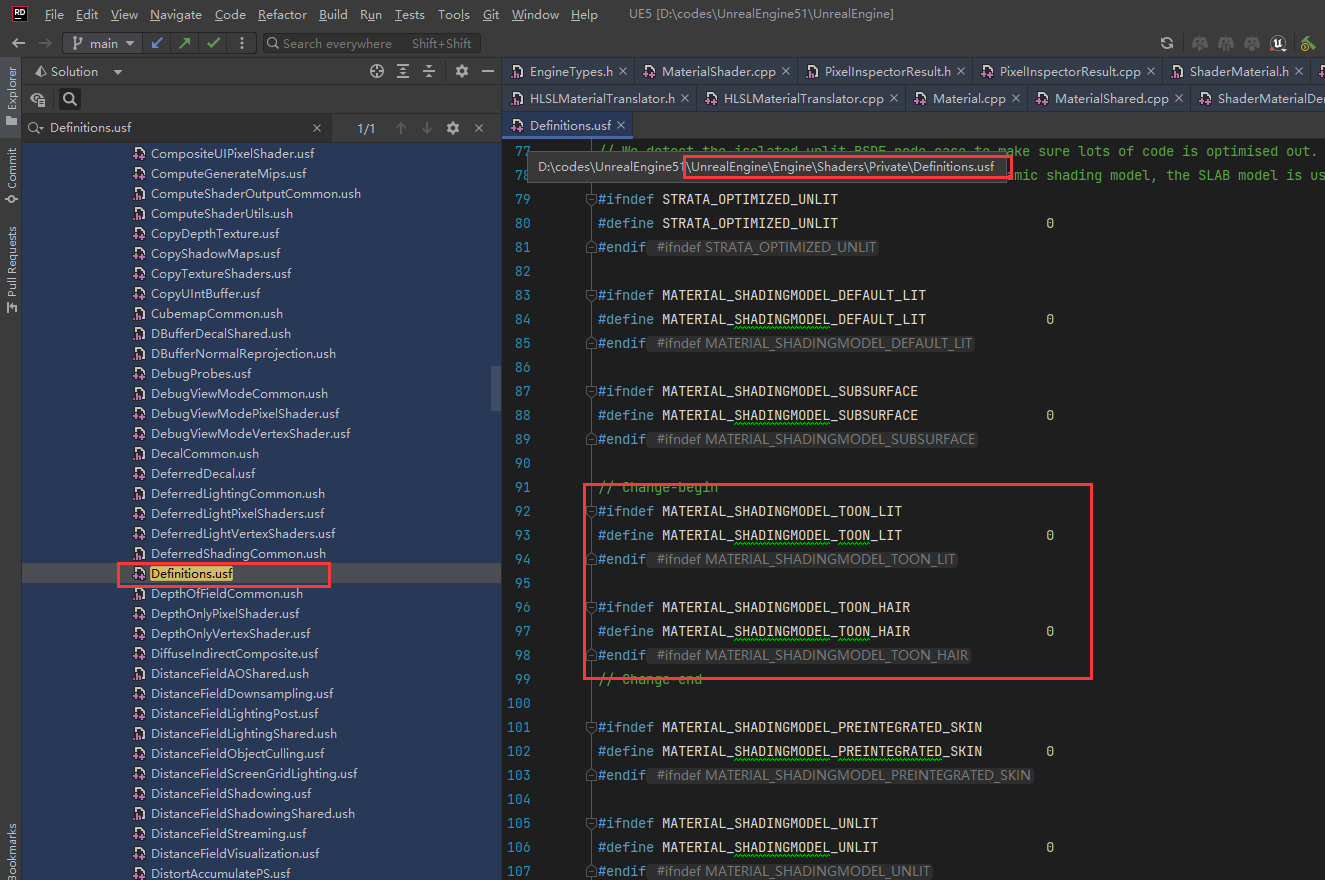Image resolution: width=1325 pixels, height=880 pixels.
Task: Stop the game via gamepad stop icon
Action: [1252, 43]
